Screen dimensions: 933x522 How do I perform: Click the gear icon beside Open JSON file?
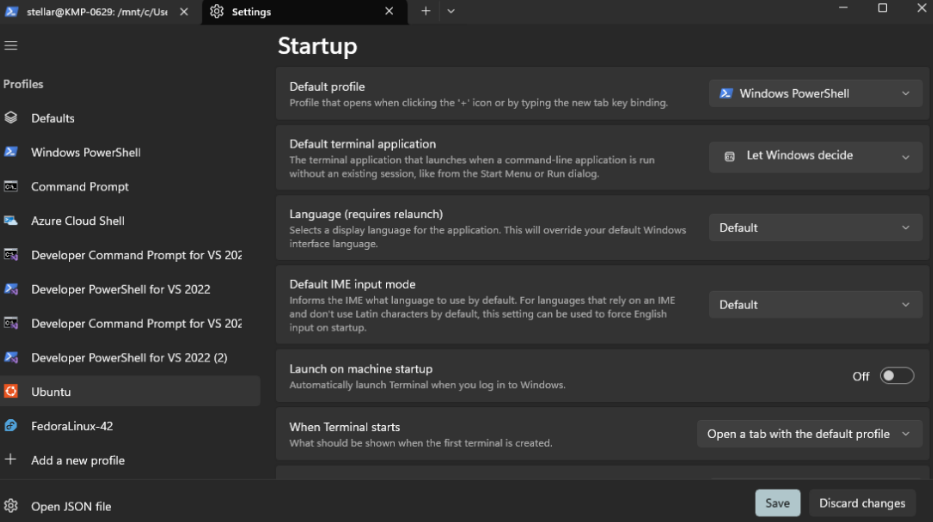coord(11,506)
